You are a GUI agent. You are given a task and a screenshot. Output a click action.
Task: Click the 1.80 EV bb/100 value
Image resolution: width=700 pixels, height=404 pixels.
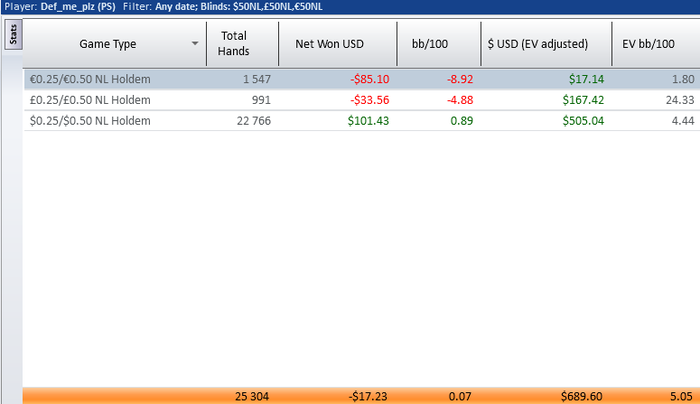pyautogui.click(x=683, y=79)
